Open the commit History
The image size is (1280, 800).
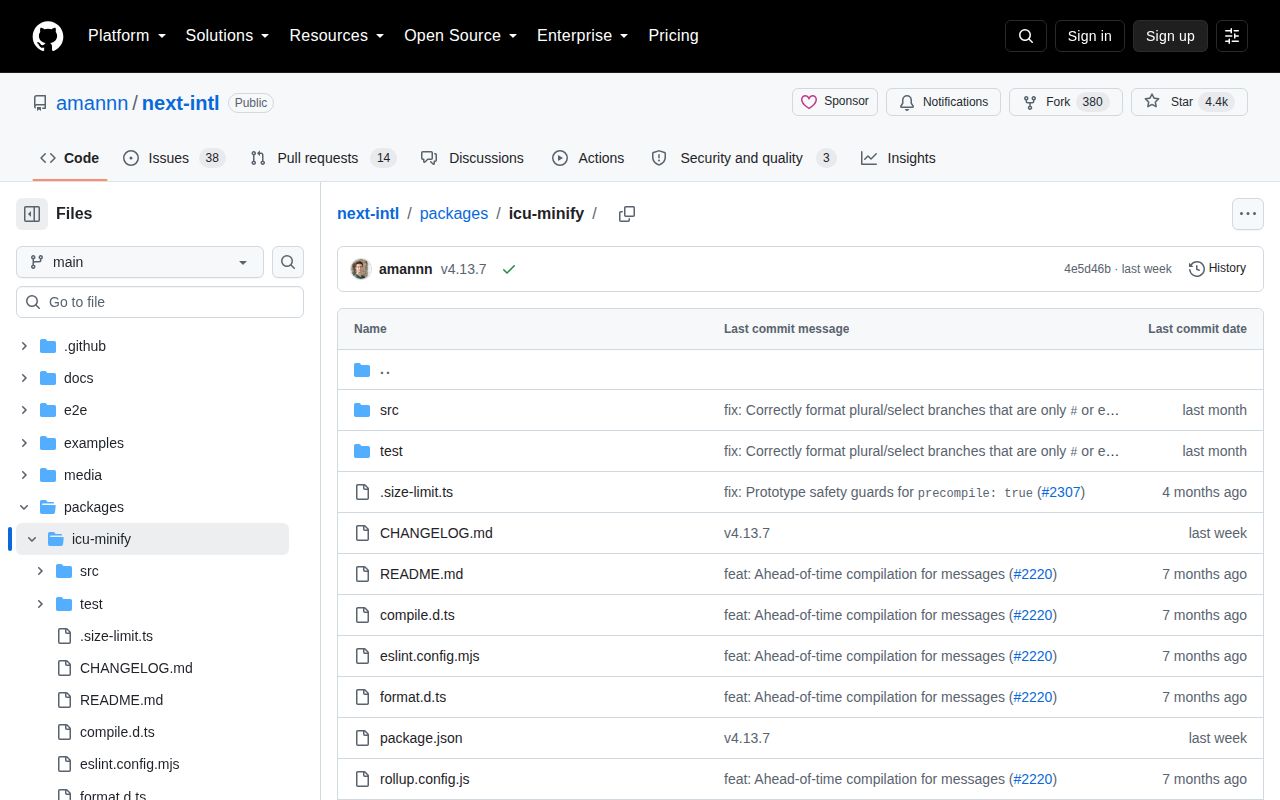1217,268
